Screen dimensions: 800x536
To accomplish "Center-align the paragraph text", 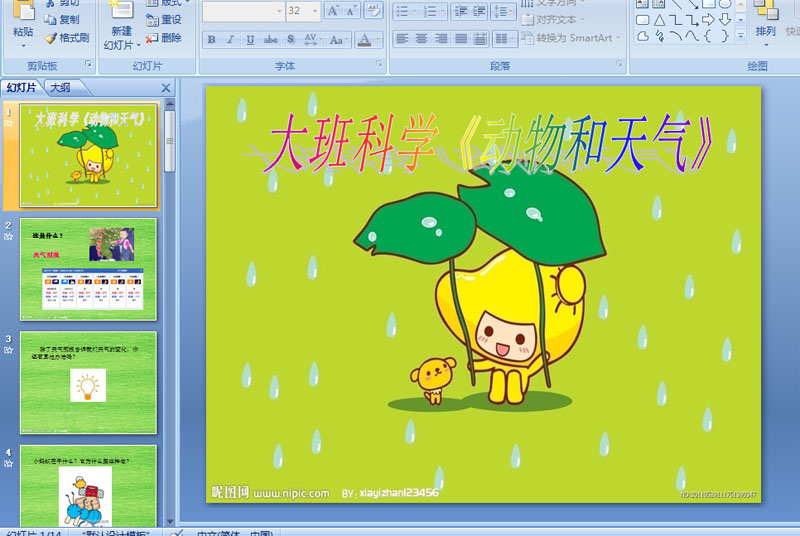I will click(421, 39).
